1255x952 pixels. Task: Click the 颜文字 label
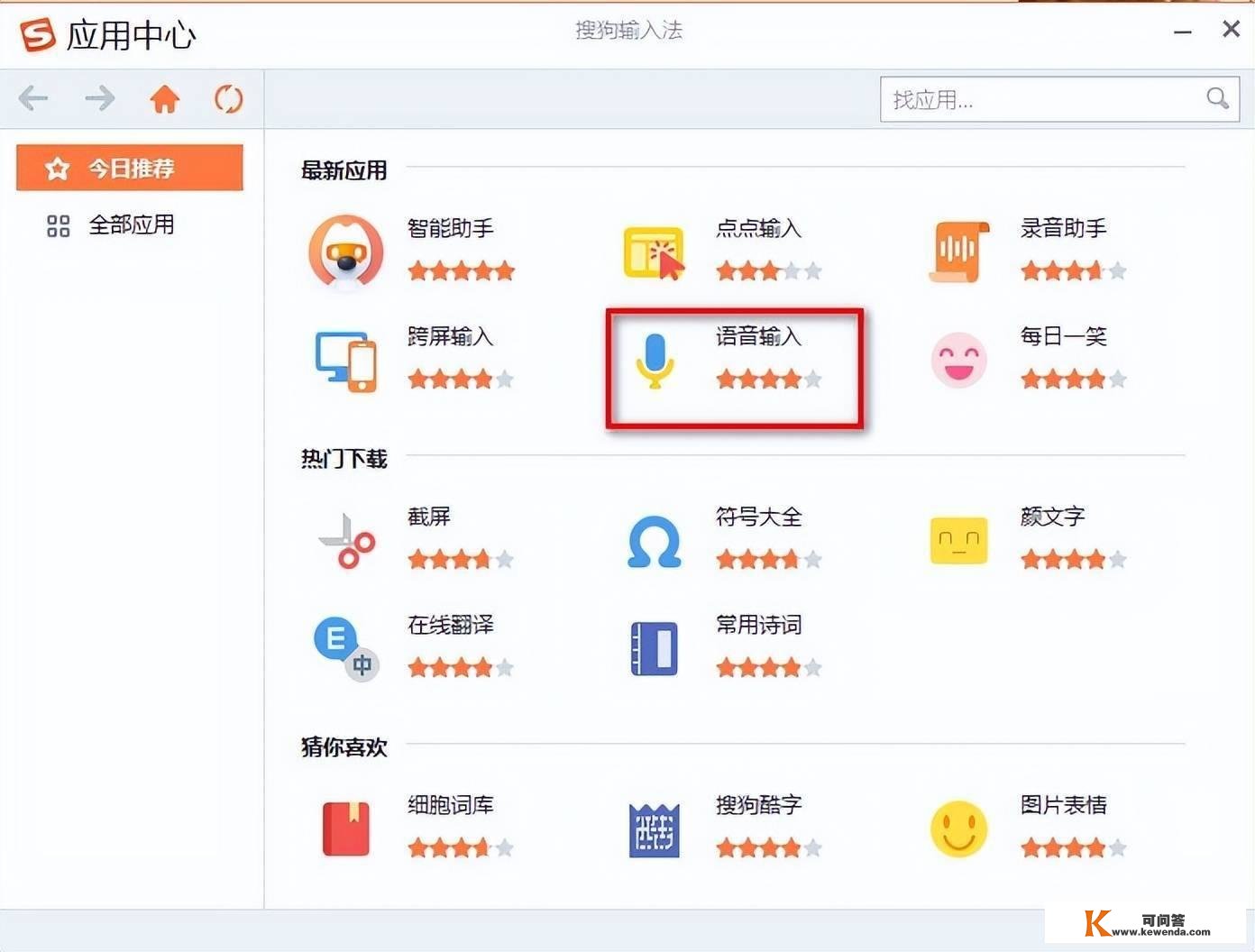click(1053, 517)
